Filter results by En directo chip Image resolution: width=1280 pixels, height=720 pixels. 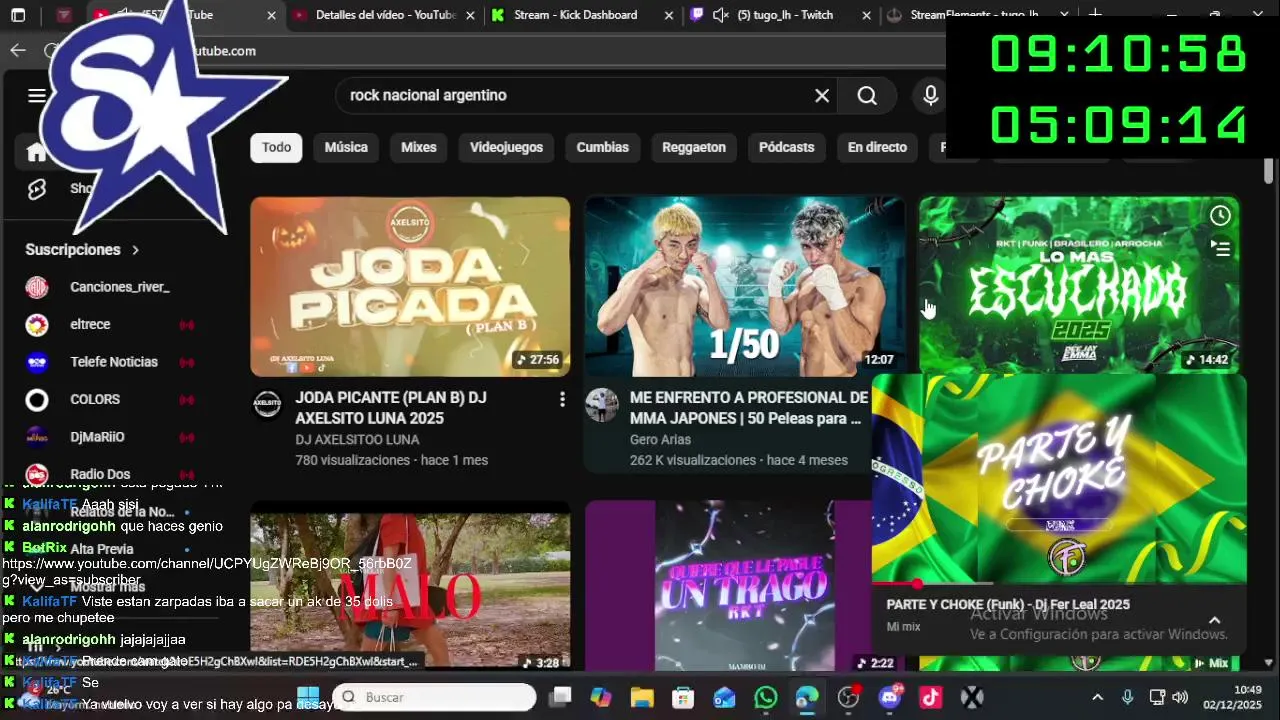tap(877, 147)
